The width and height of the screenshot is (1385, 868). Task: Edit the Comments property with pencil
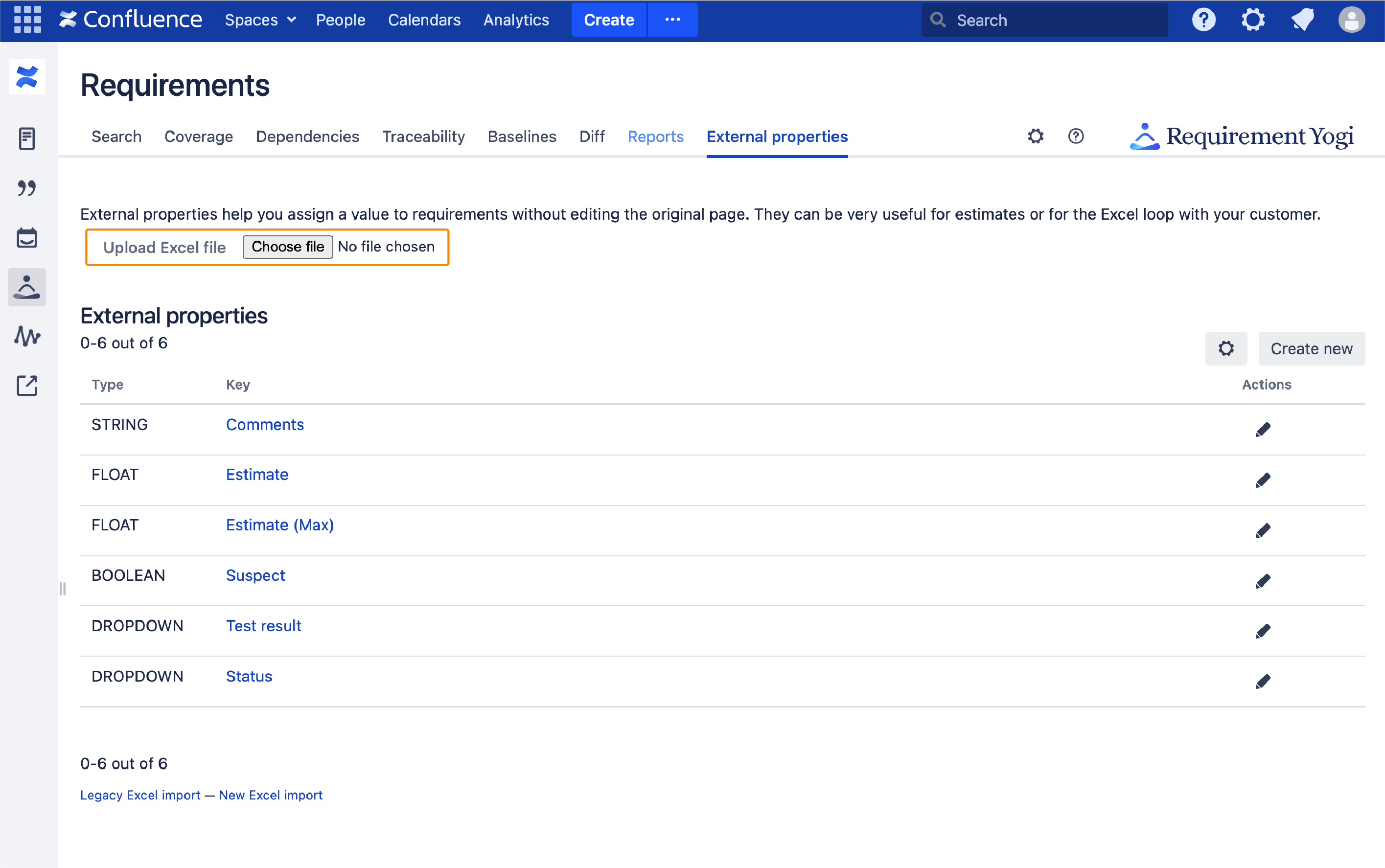[1262, 430]
